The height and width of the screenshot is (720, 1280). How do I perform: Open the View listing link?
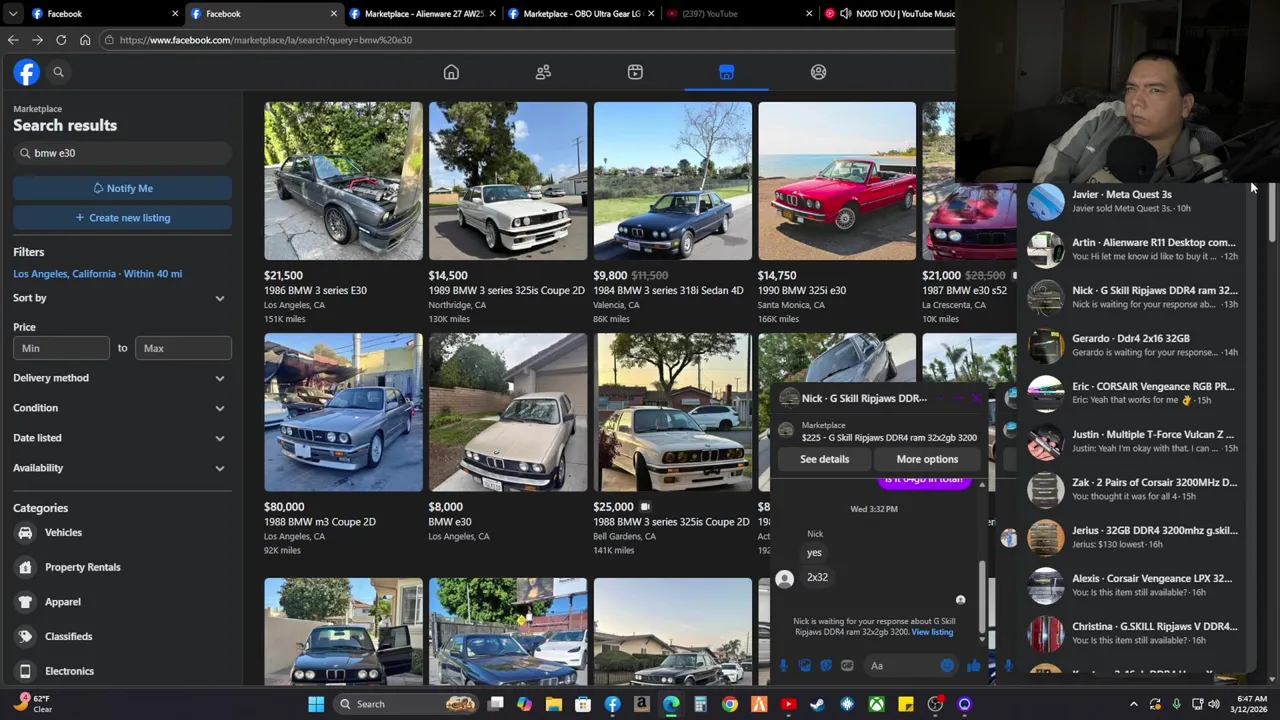(x=932, y=632)
